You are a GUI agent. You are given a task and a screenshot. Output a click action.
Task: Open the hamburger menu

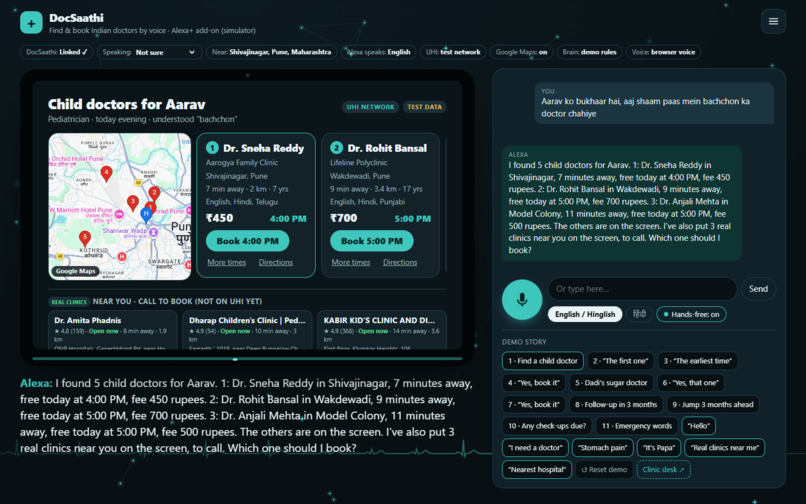773,22
